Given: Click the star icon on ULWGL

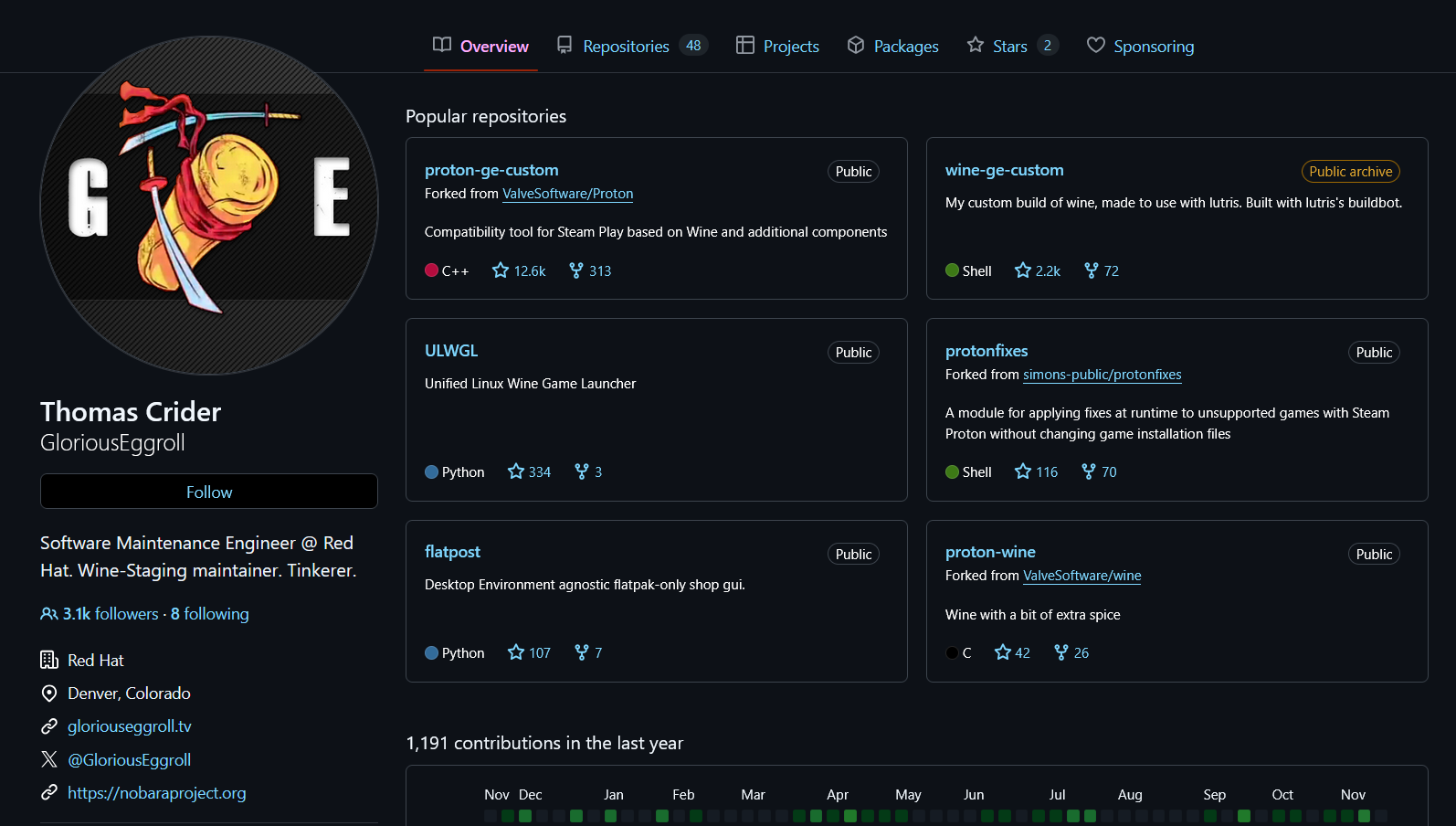Looking at the screenshot, I should (516, 471).
